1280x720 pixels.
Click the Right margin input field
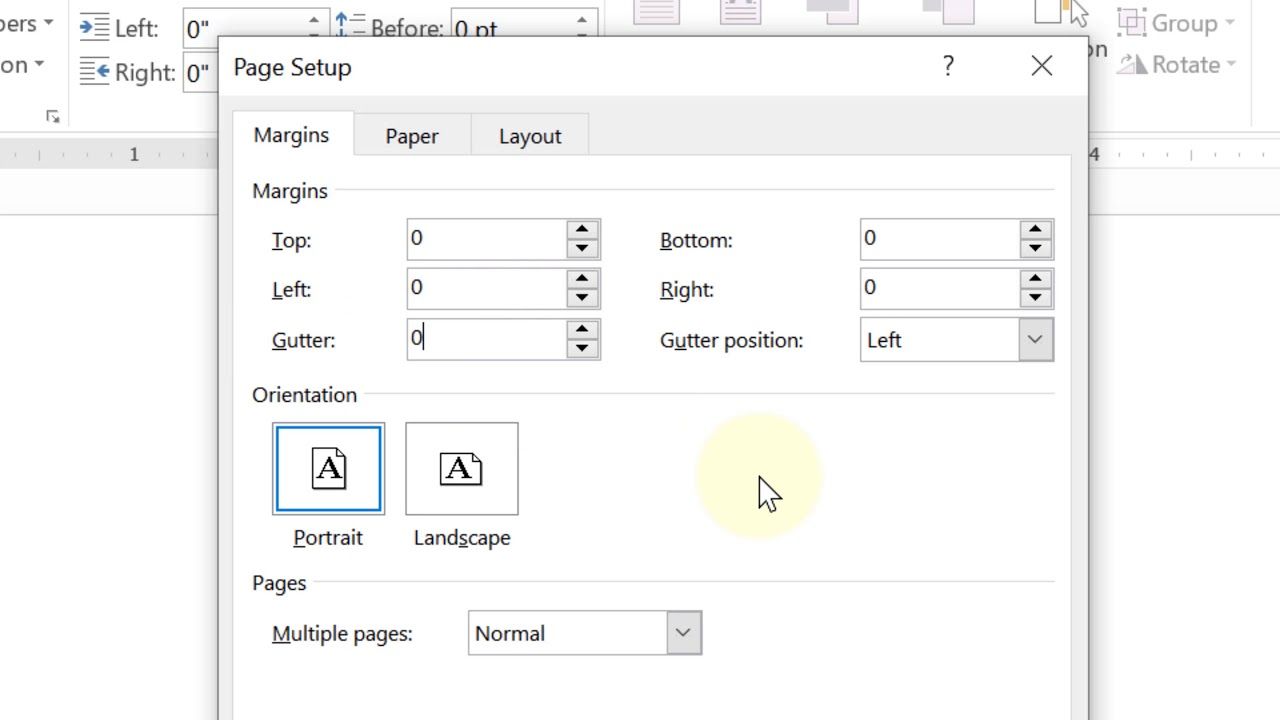tap(940, 289)
